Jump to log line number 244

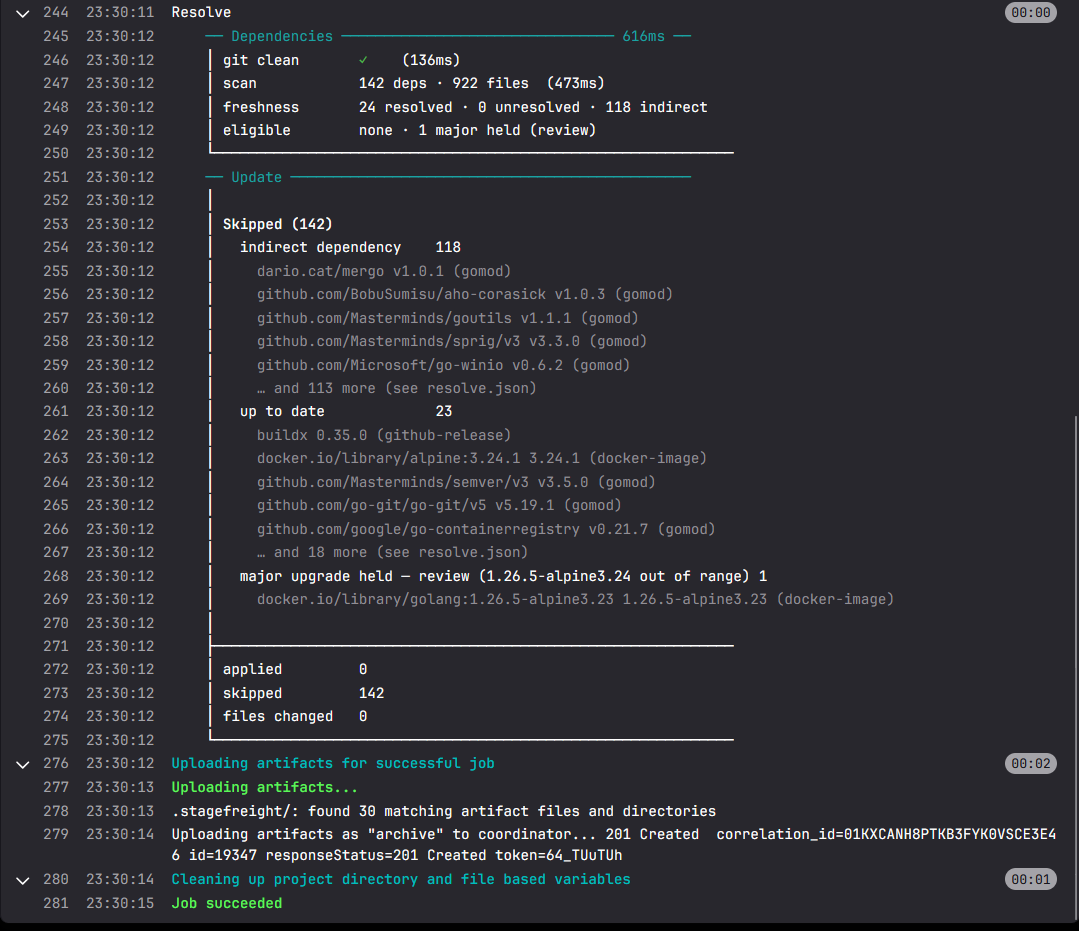(56, 12)
